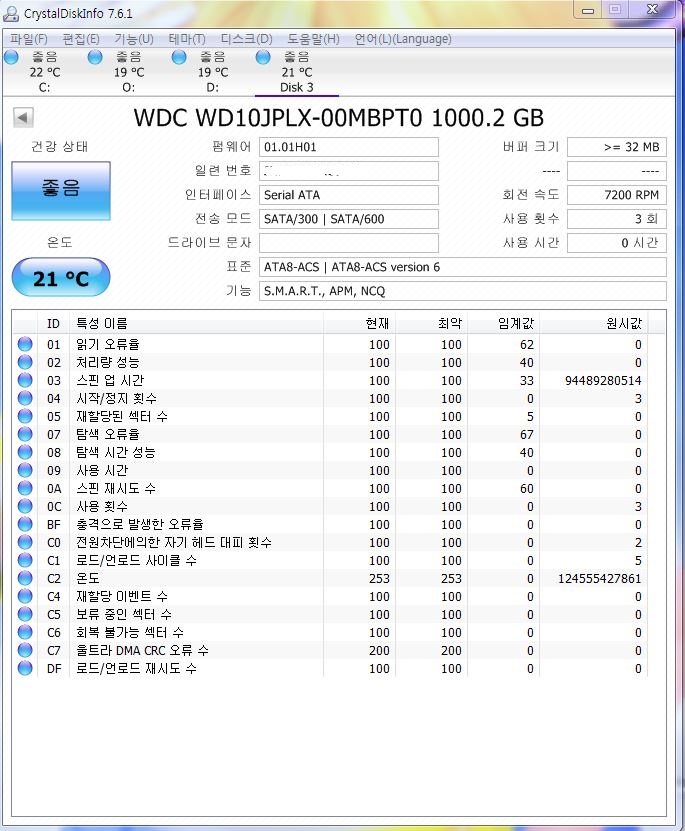The image size is (685, 831).
Task: Click the 임계값 column header
Action: click(503, 323)
